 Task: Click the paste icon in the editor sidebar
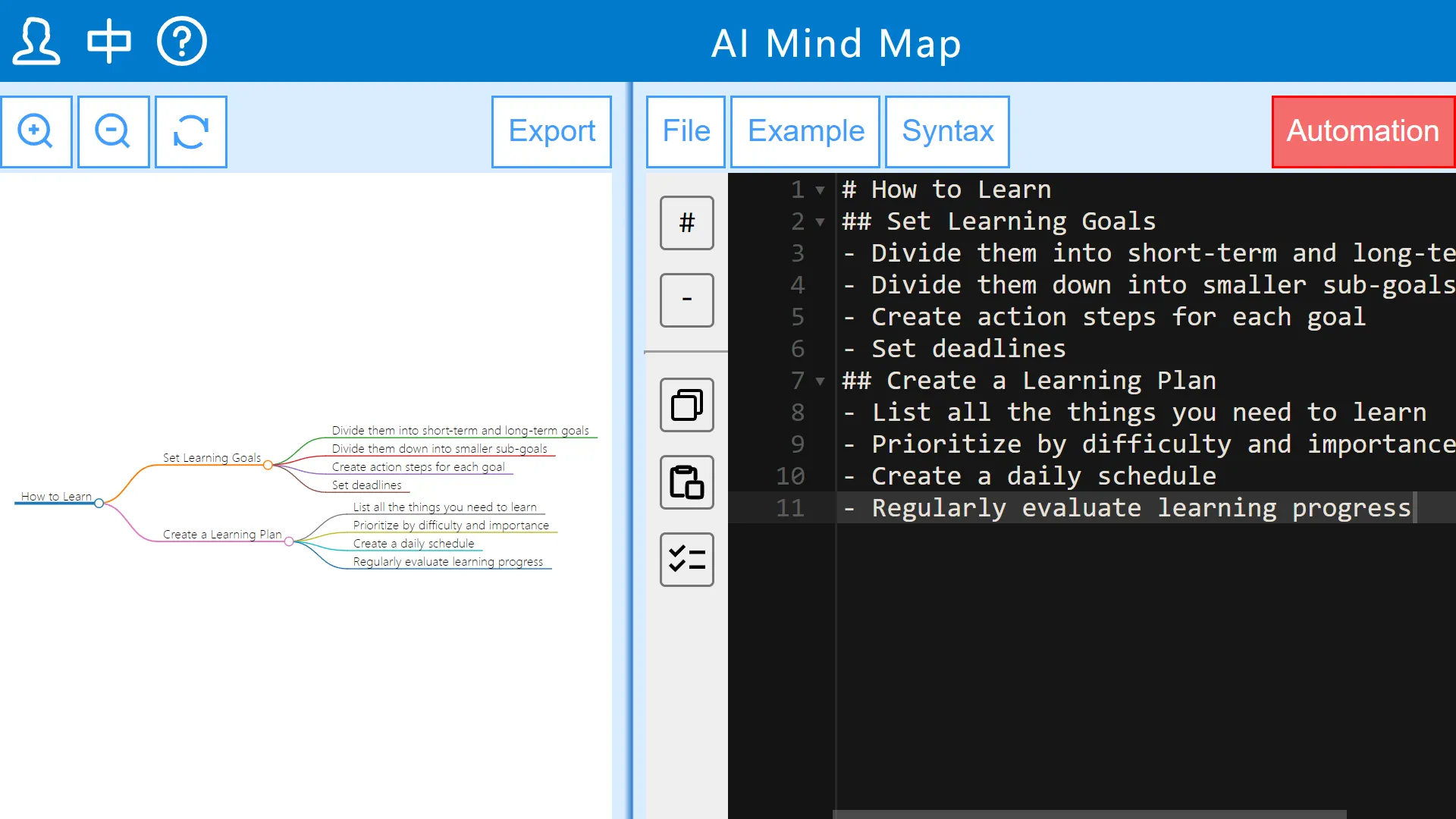(686, 482)
